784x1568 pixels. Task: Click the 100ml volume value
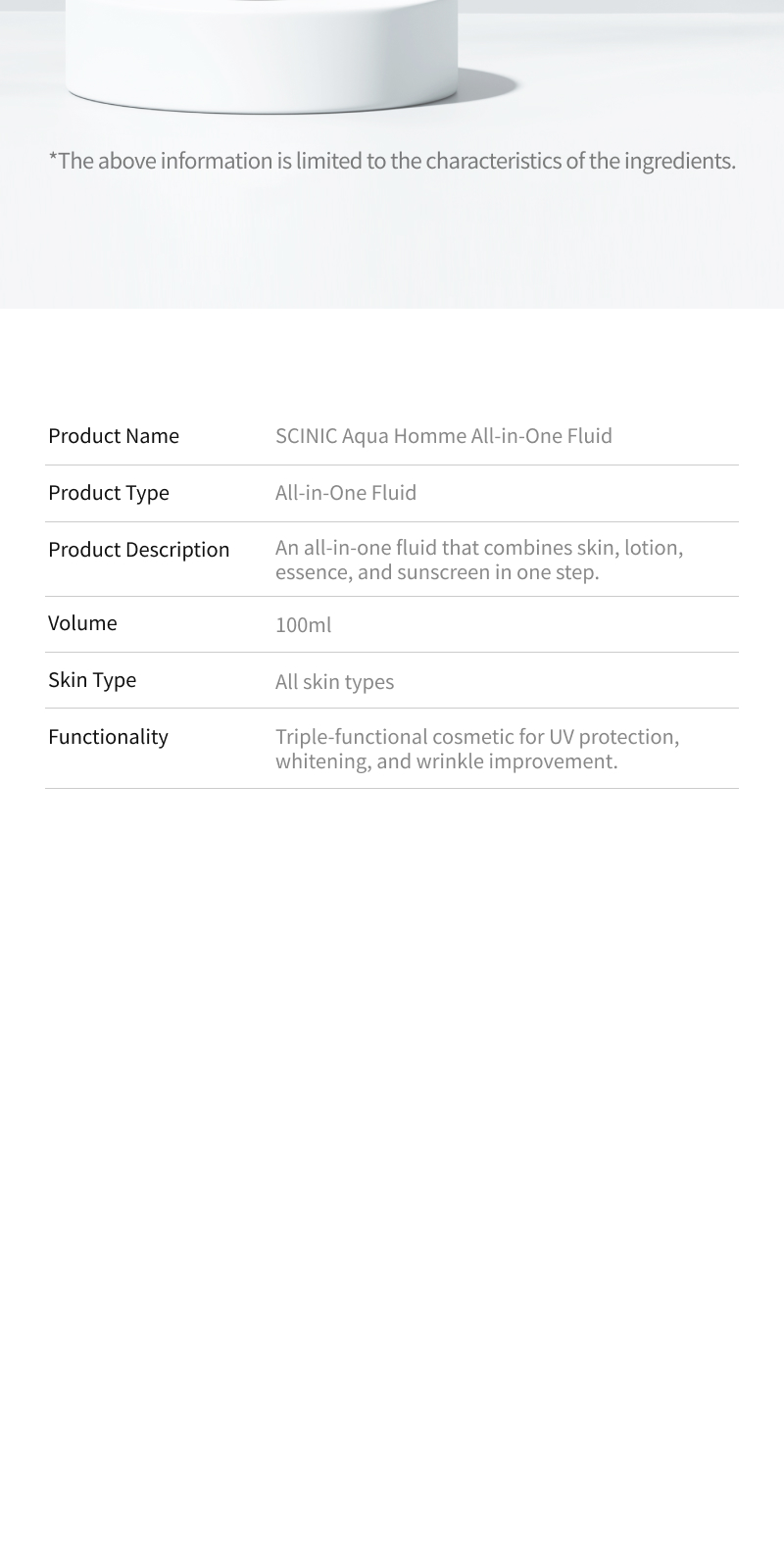point(303,625)
